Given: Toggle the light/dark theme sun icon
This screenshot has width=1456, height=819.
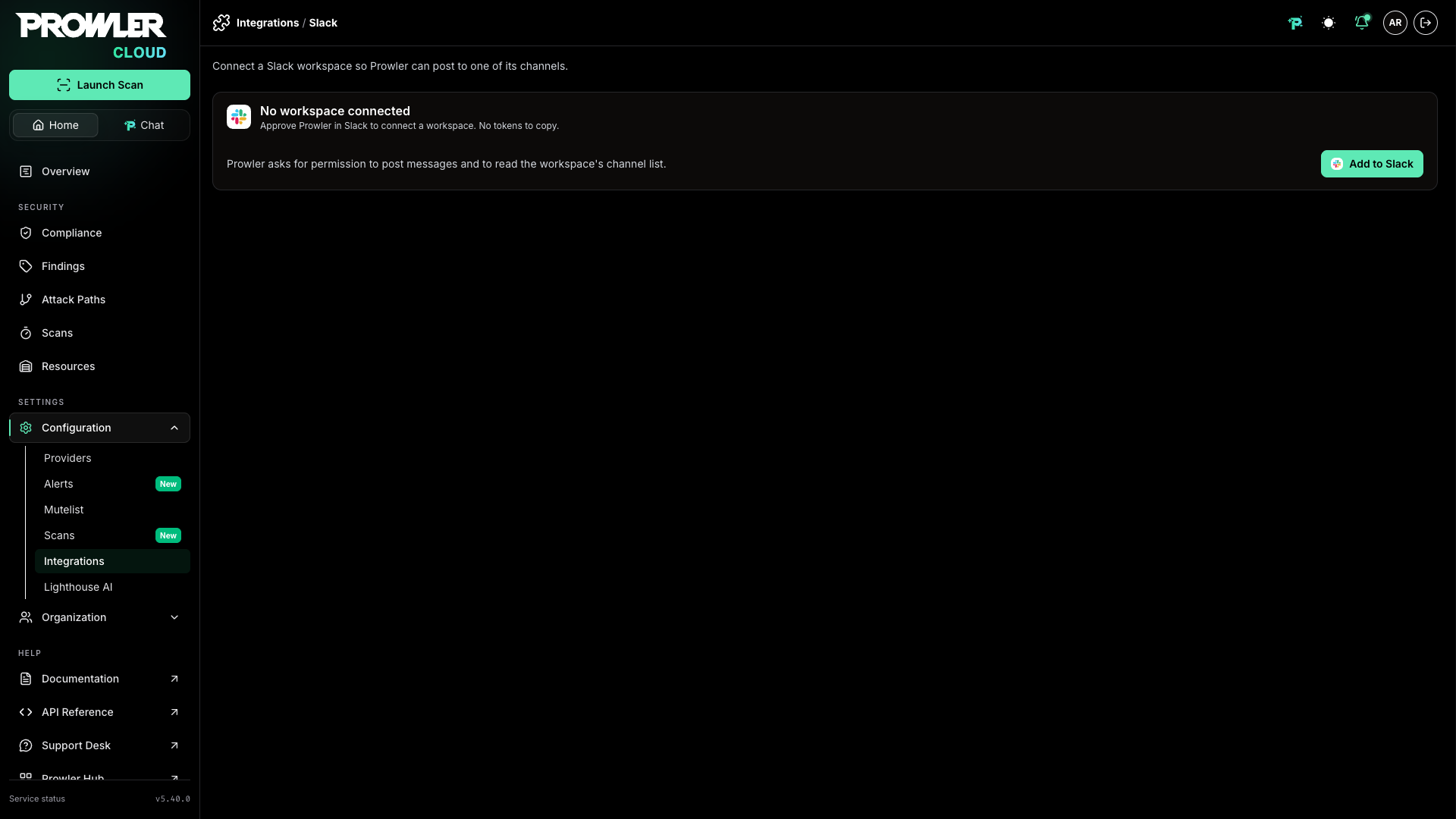Looking at the screenshot, I should pos(1329,23).
